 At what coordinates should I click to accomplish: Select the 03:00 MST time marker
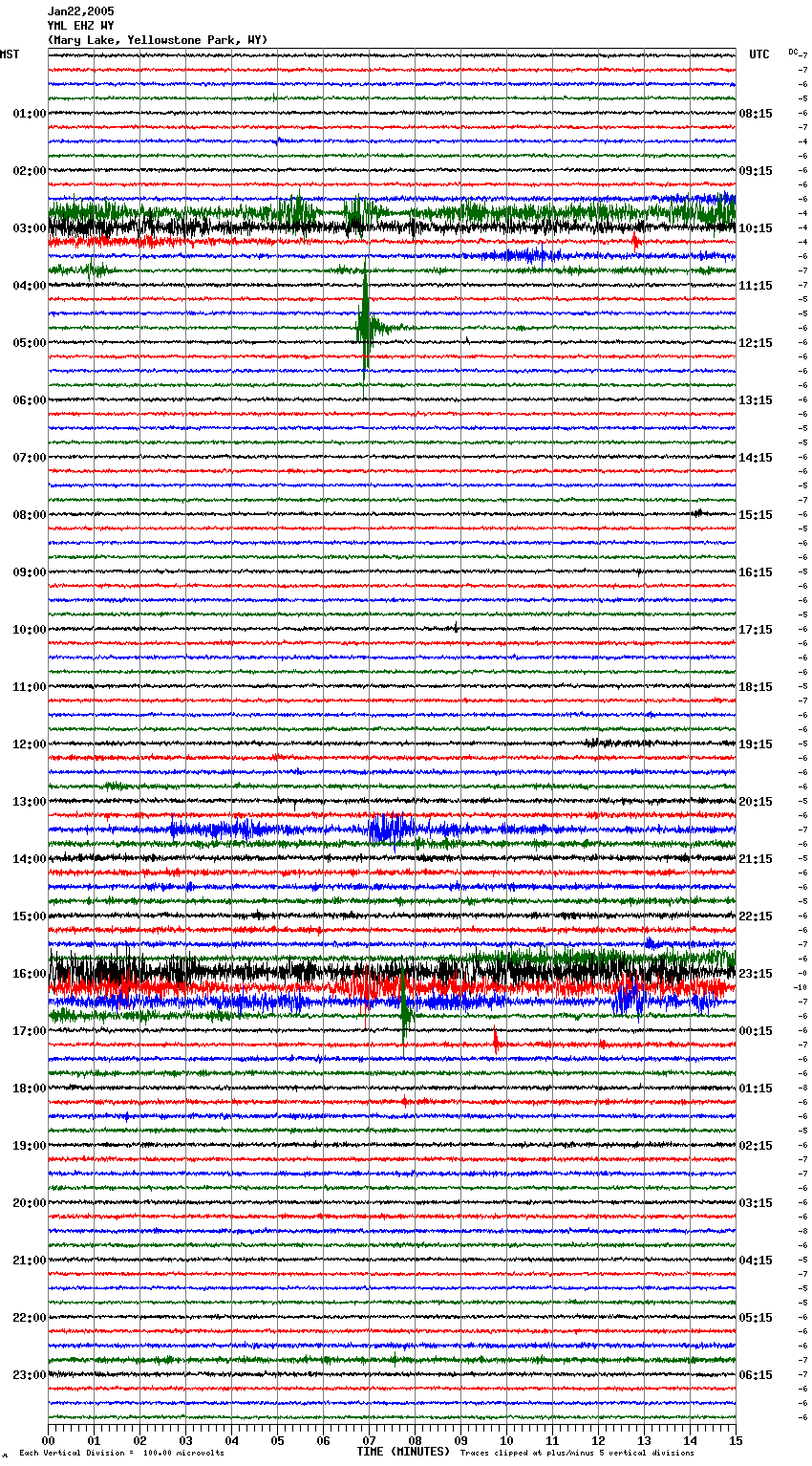click(29, 228)
